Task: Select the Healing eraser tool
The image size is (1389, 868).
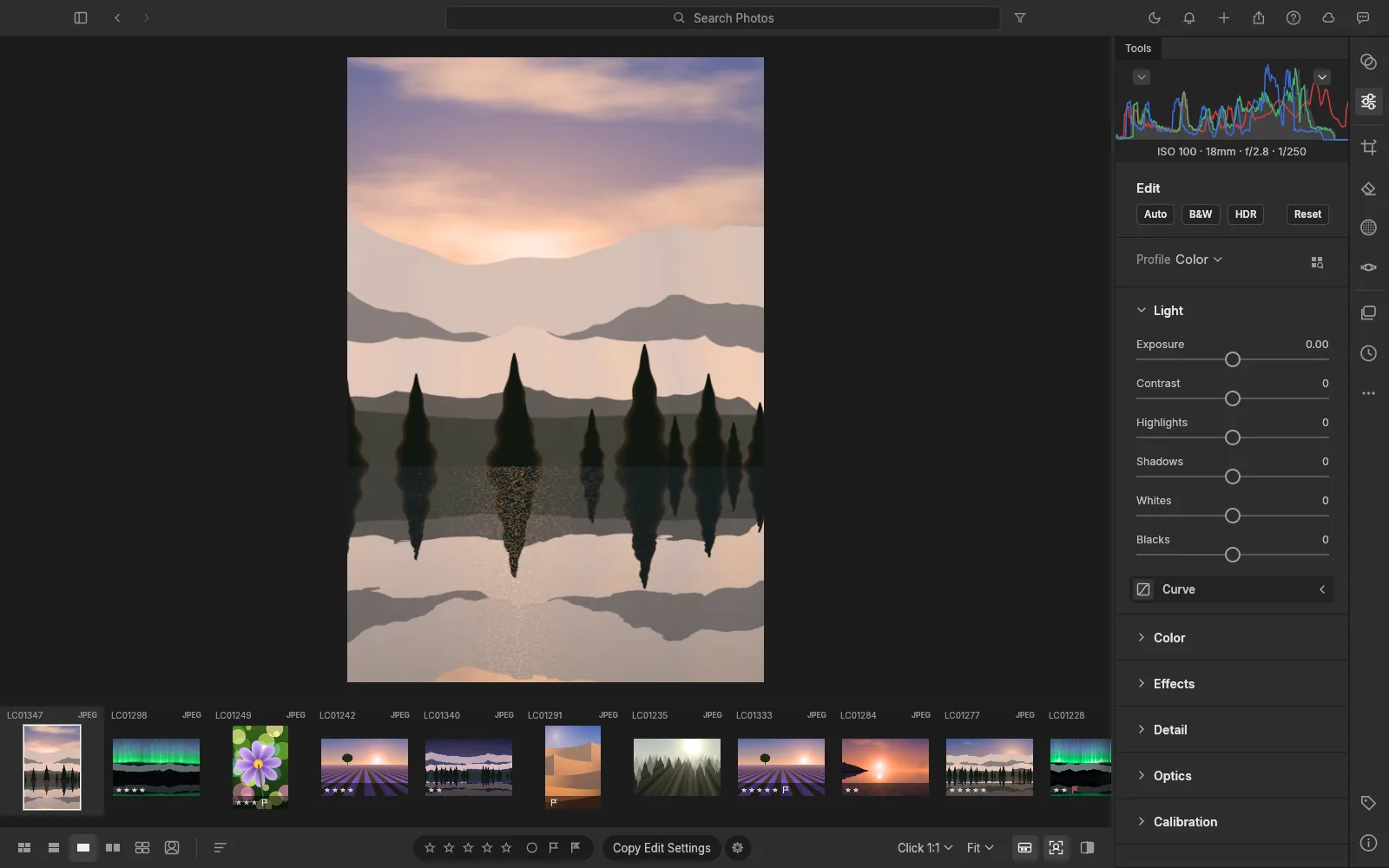Action: (1368, 188)
